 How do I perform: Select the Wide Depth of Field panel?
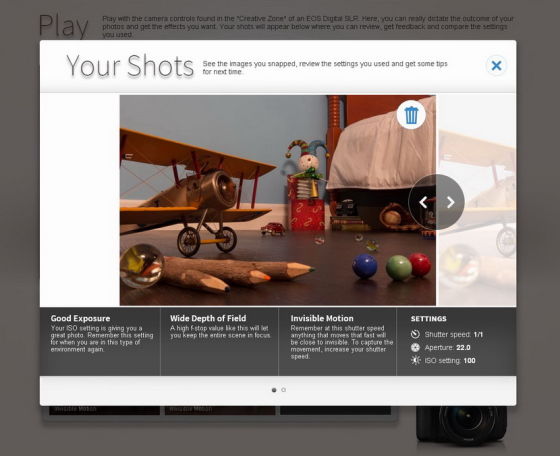220,341
